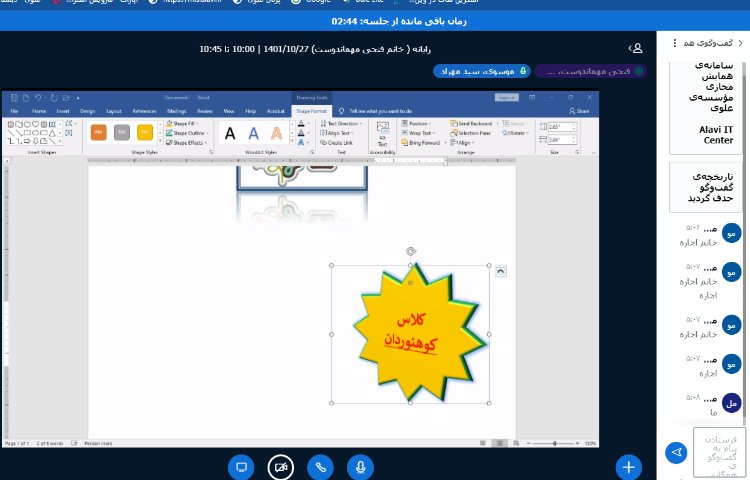Click the phone audio button
The image size is (750, 480).
tap(320, 467)
